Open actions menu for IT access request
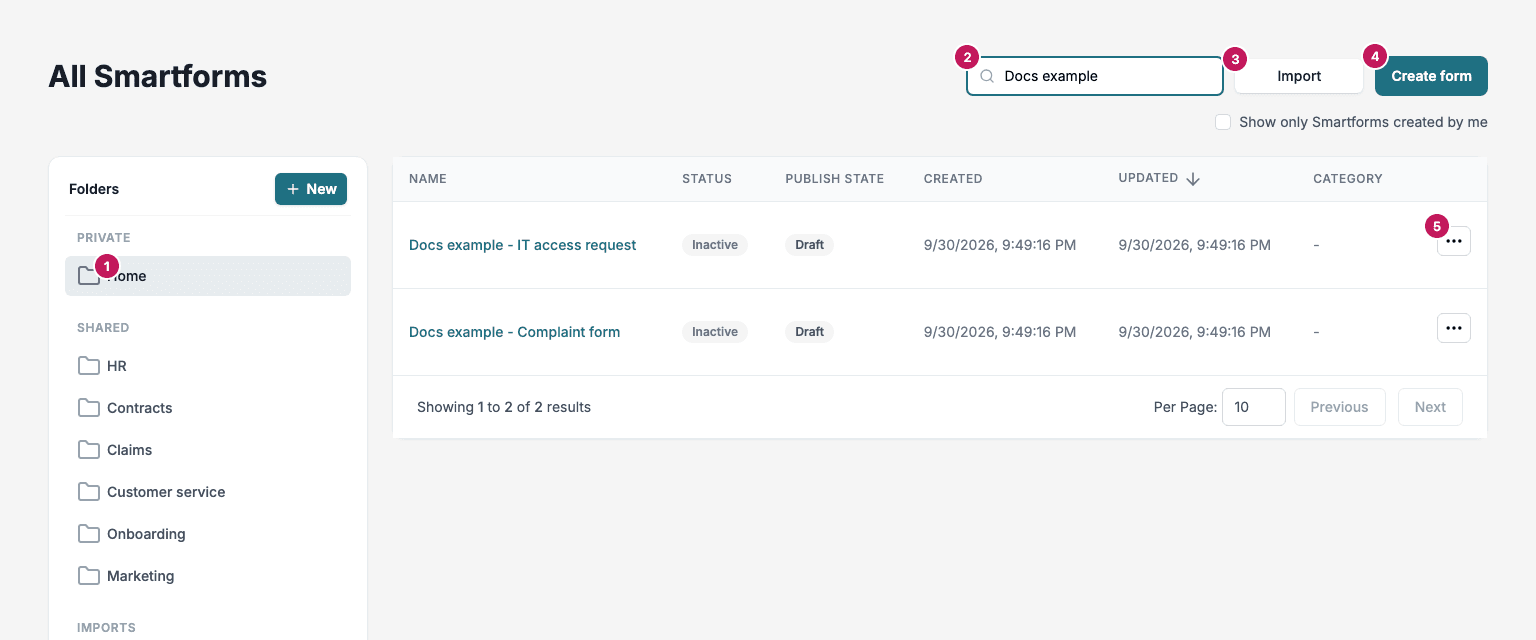 coord(1454,241)
